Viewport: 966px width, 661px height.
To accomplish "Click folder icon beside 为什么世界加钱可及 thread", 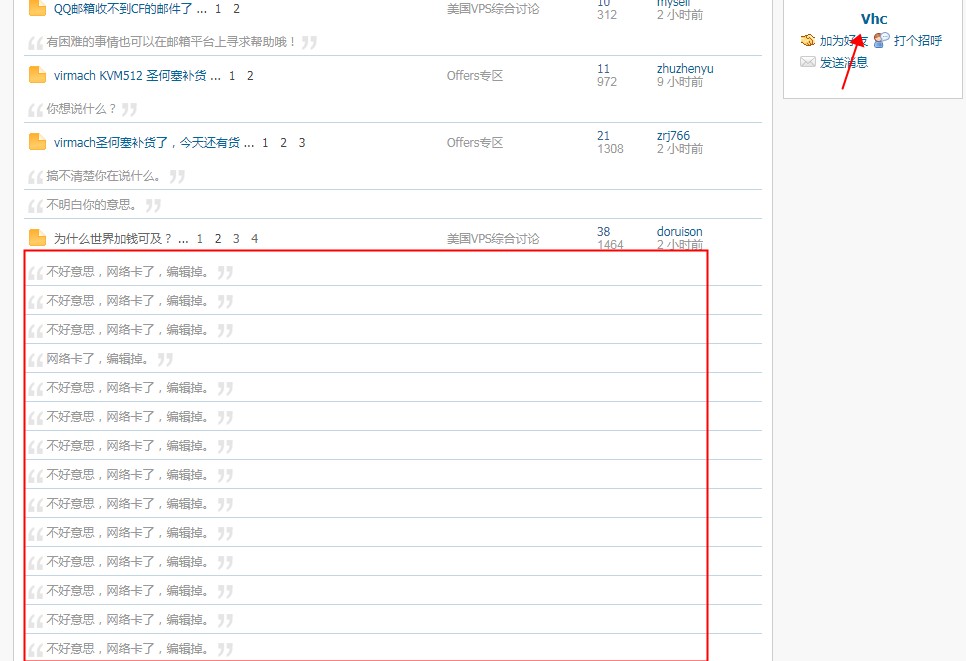I will pyautogui.click(x=37, y=238).
